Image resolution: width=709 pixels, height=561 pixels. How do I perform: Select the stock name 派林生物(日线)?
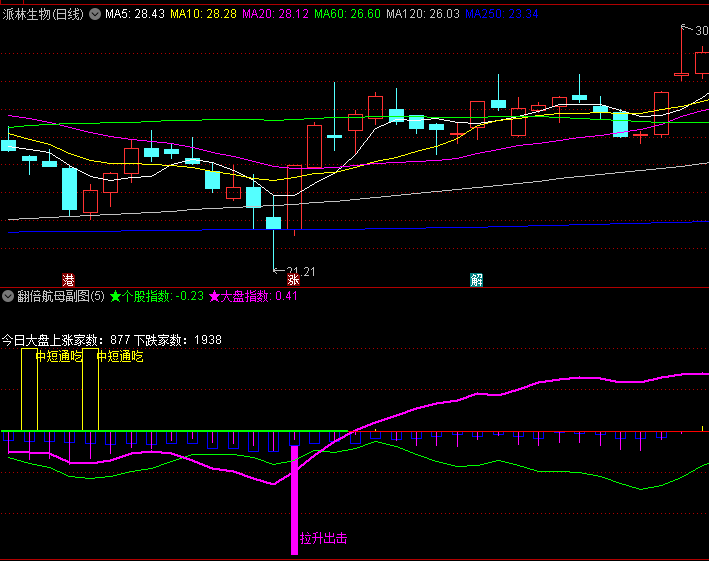(x=43, y=14)
